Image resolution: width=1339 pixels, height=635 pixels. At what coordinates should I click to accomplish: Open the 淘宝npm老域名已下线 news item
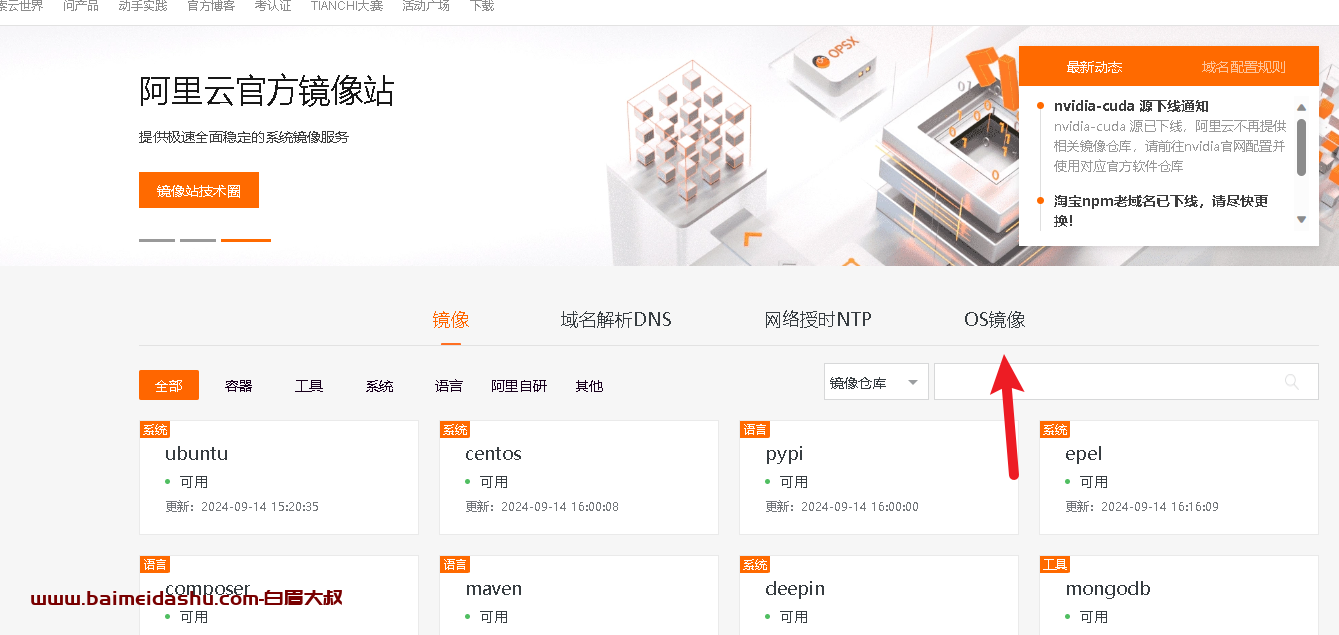click(x=1161, y=210)
